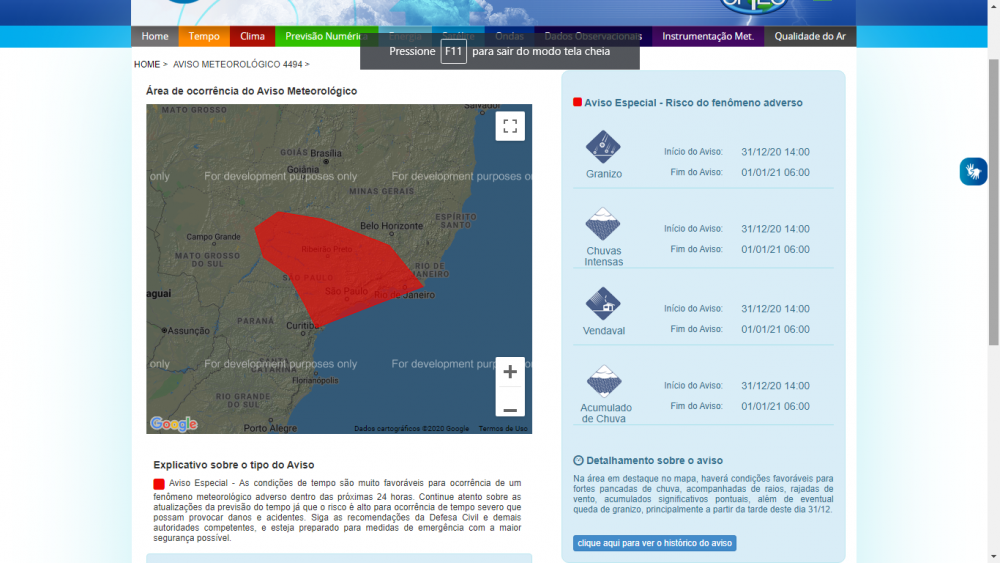Click the Acumulado de Chuva icon
1000x563 pixels.
604,381
